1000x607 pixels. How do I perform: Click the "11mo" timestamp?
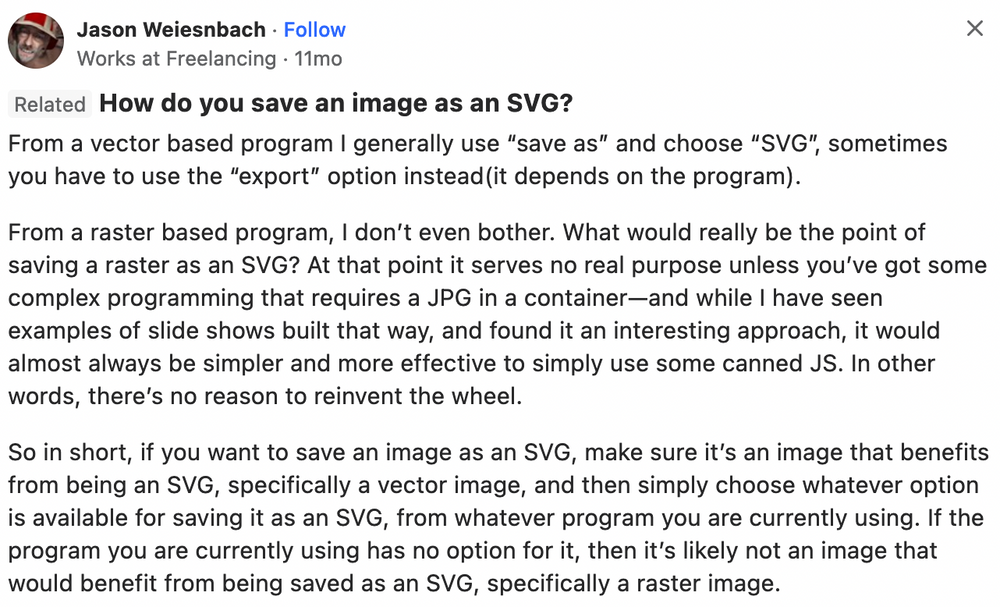coord(318,59)
